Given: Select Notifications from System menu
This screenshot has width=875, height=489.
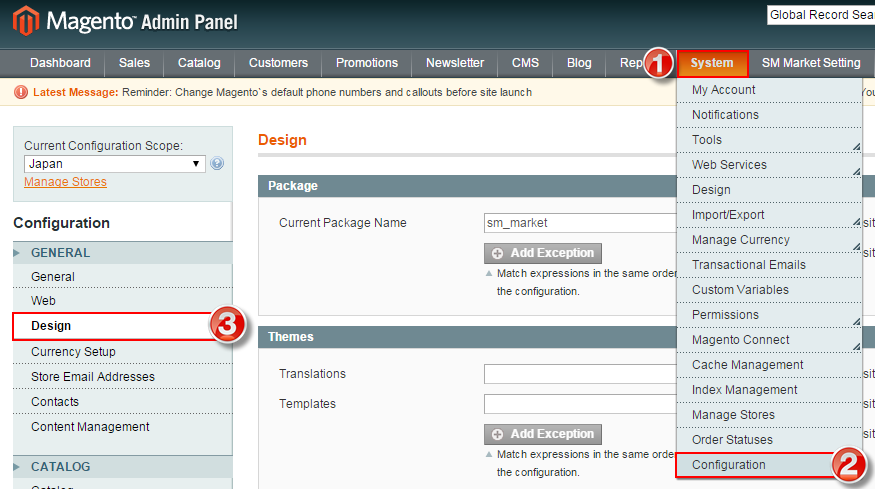Looking at the screenshot, I should click(769, 115).
